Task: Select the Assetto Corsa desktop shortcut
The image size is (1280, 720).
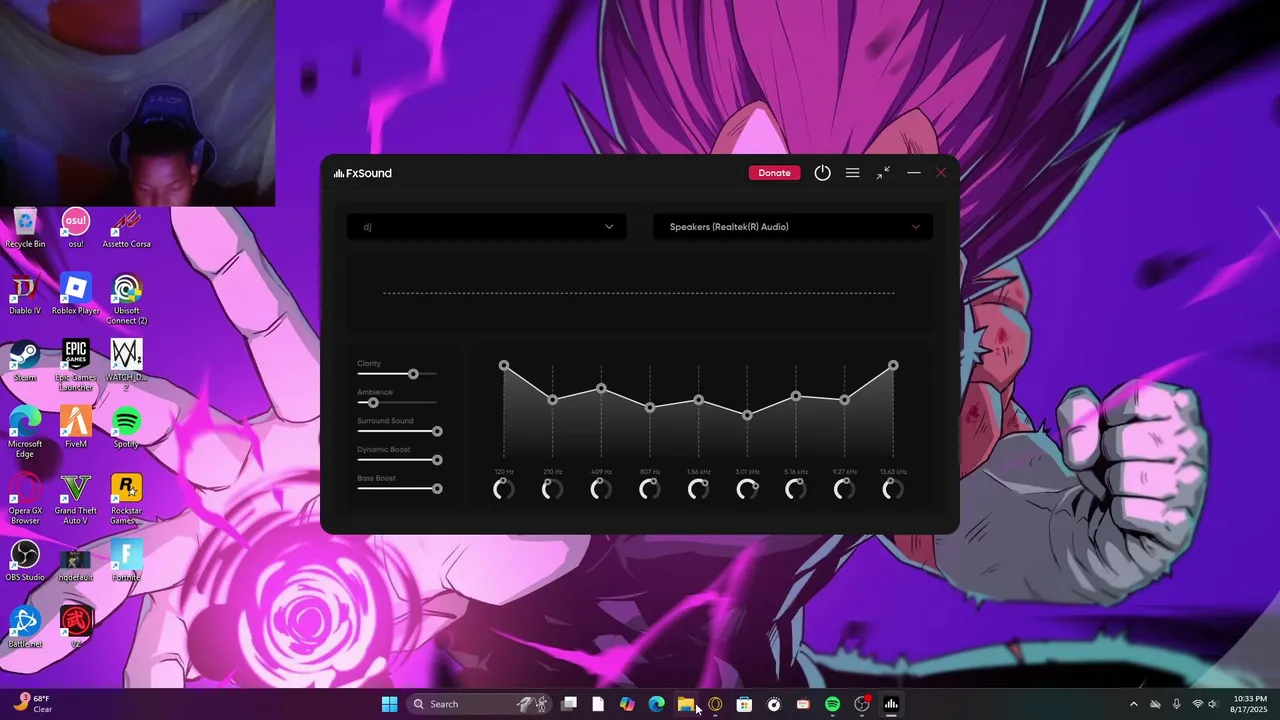Action: [x=126, y=229]
